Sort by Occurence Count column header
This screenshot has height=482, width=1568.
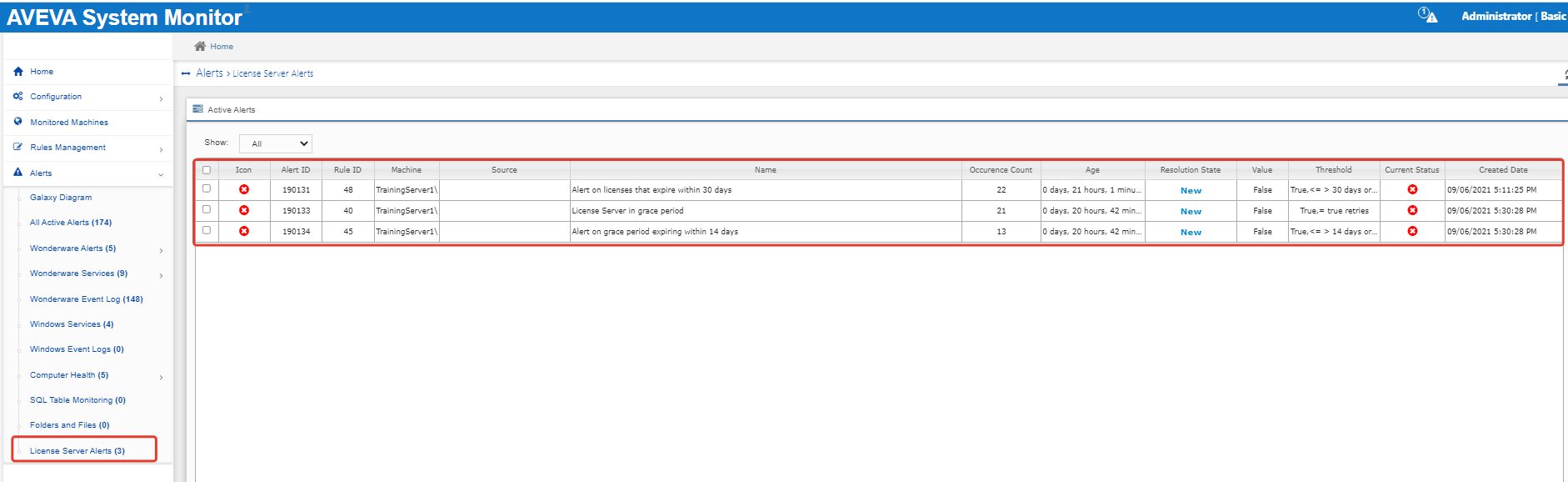click(x=1001, y=170)
